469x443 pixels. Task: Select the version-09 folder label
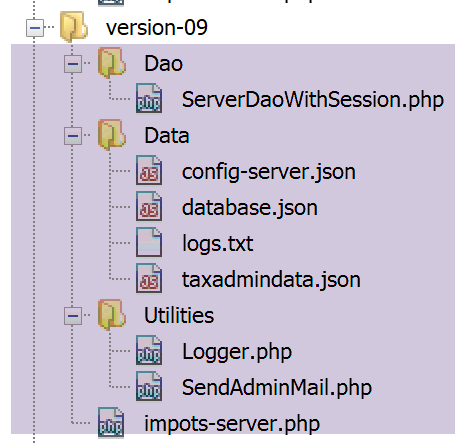click(x=157, y=27)
